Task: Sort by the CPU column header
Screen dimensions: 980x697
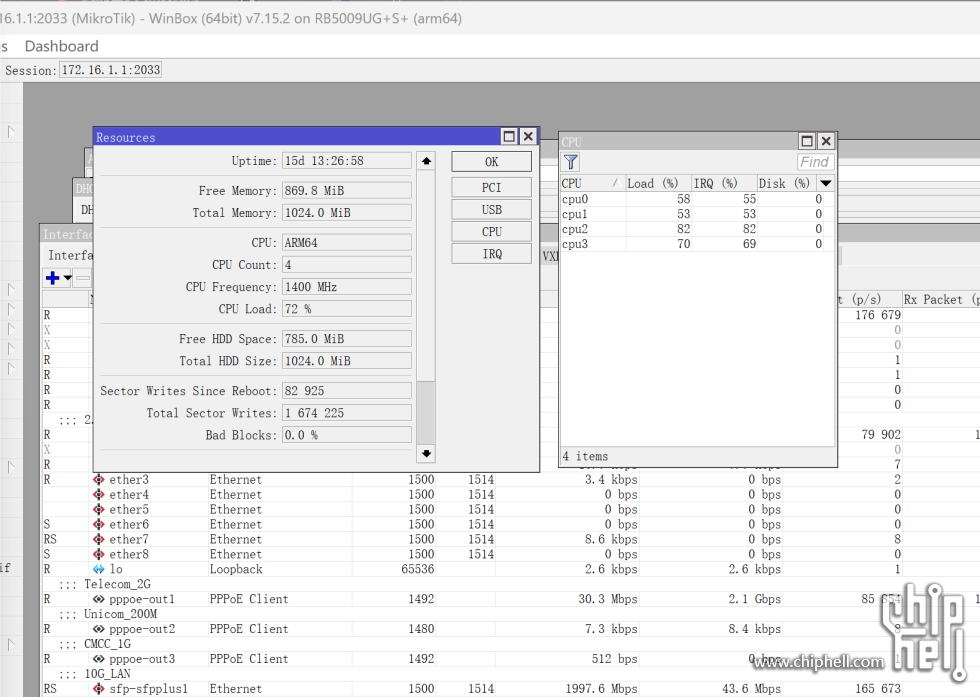Action: [x=592, y=183]
